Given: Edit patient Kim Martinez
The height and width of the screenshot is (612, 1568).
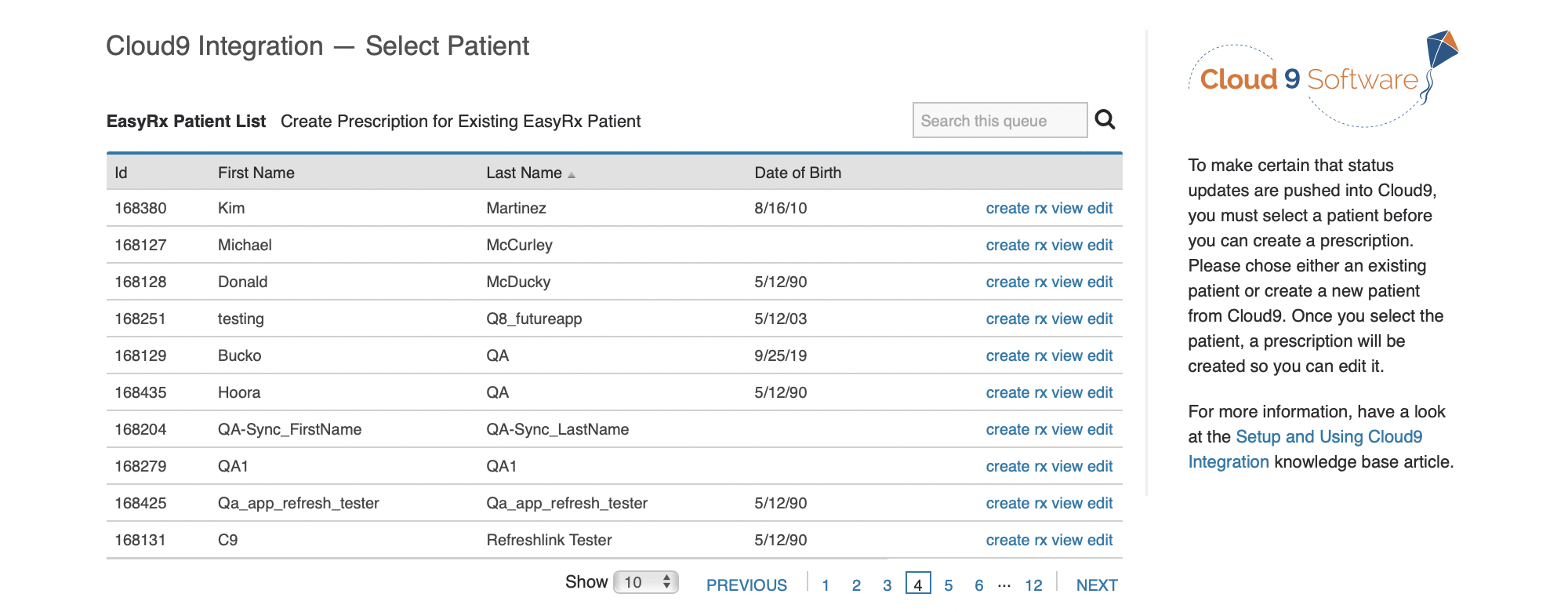Looking at the screenshot, I should (x=1100, y=208).
